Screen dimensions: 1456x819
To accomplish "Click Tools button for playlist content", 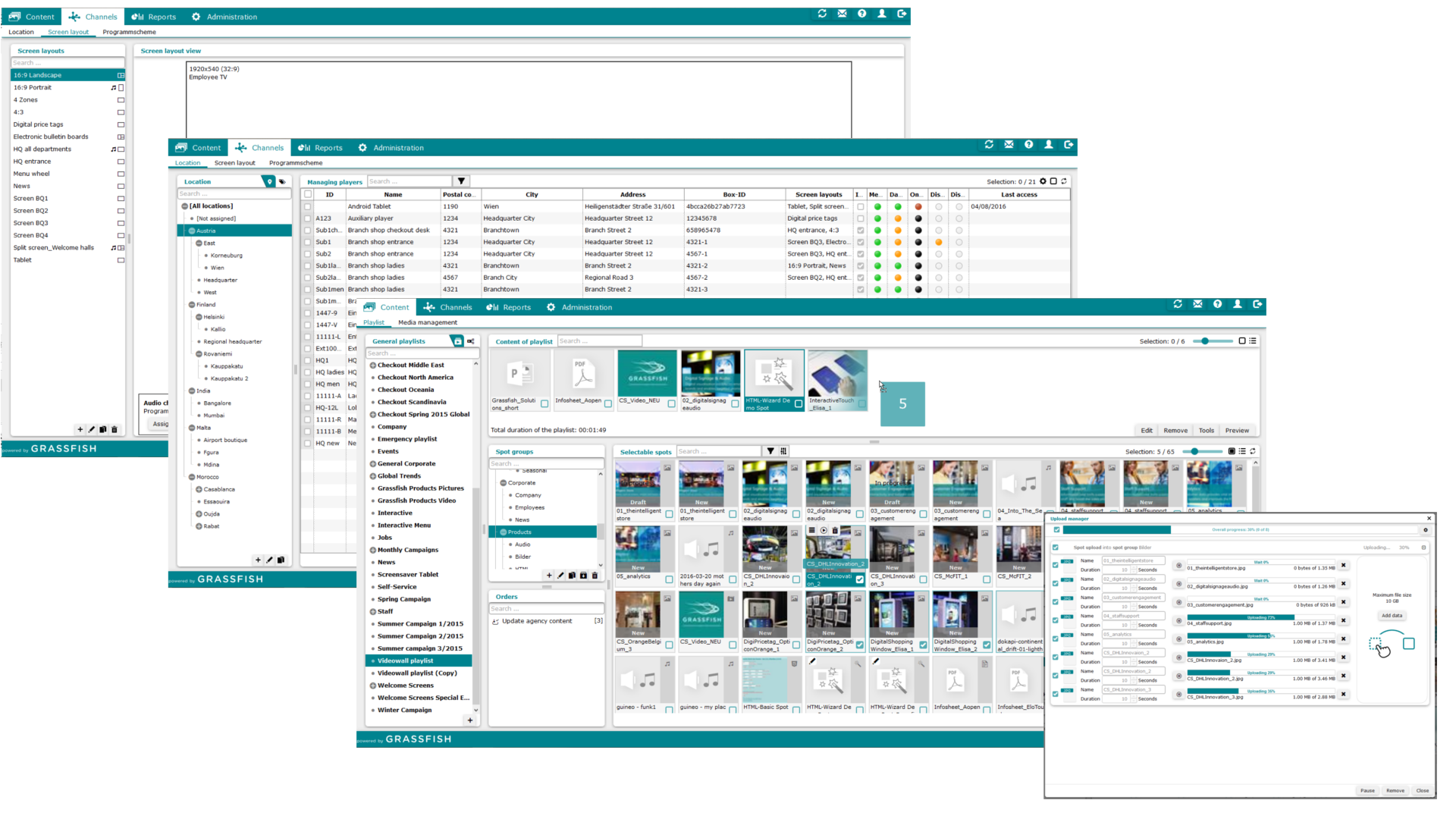I will pyautogui.click(x=1206, y=431).
